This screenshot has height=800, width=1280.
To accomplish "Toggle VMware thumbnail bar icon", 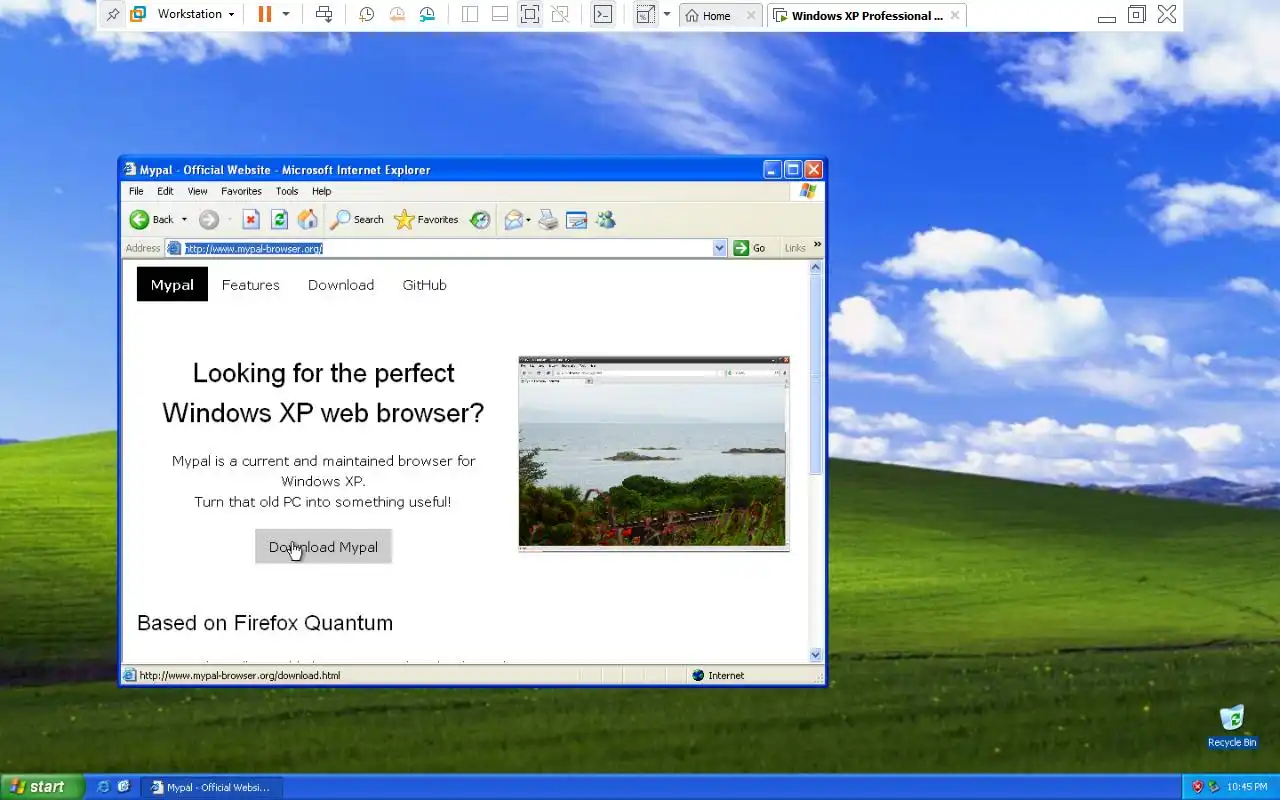I will tap(500, 14).
